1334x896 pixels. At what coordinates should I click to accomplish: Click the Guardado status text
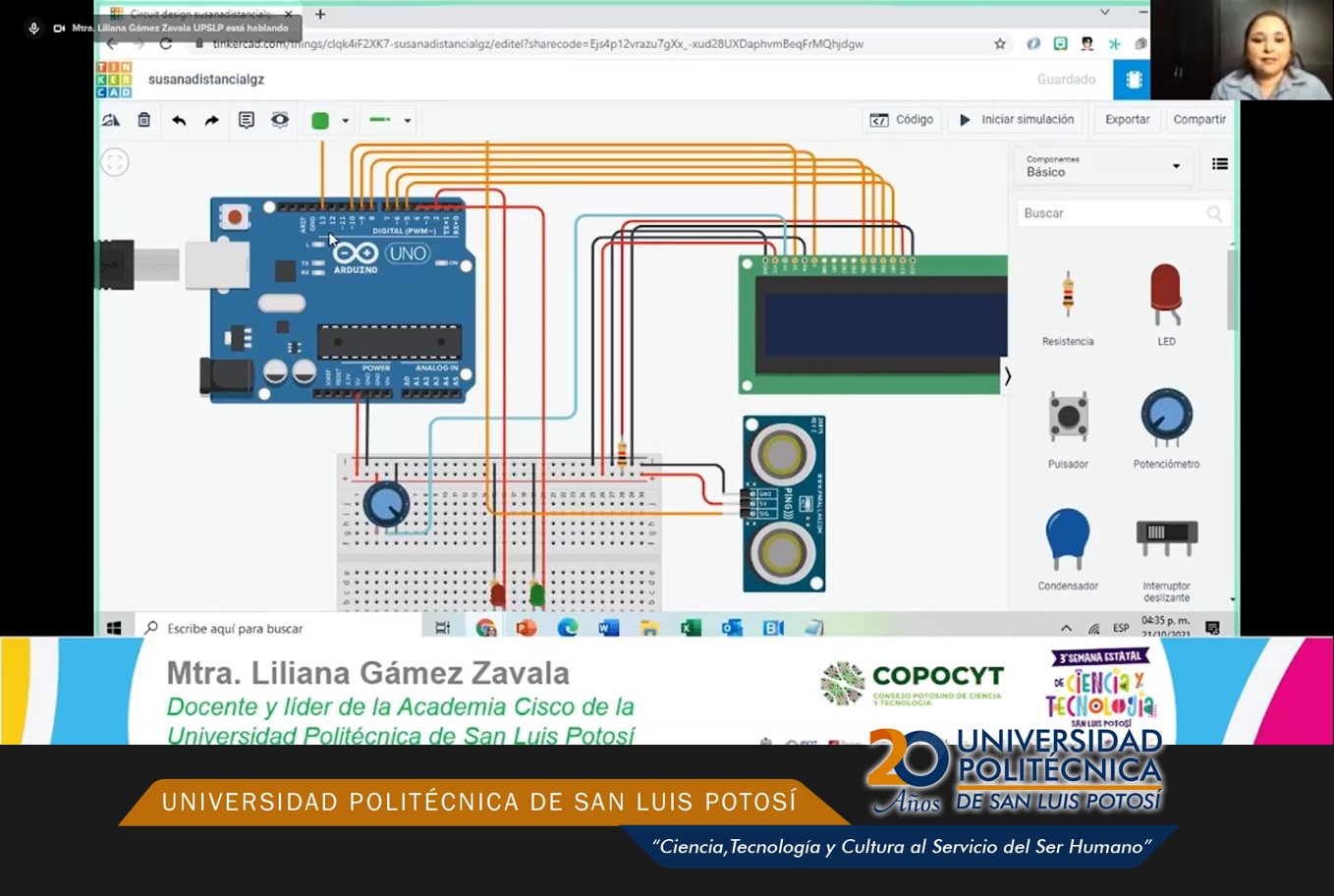(1066, 80)
